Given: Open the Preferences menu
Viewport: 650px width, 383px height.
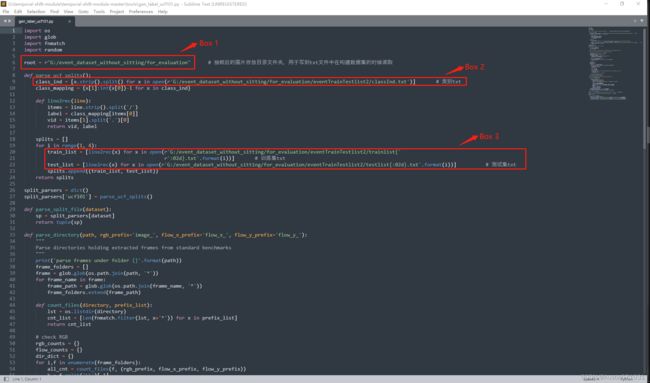Looking at the screenshot, I should (x=141, y=12).
